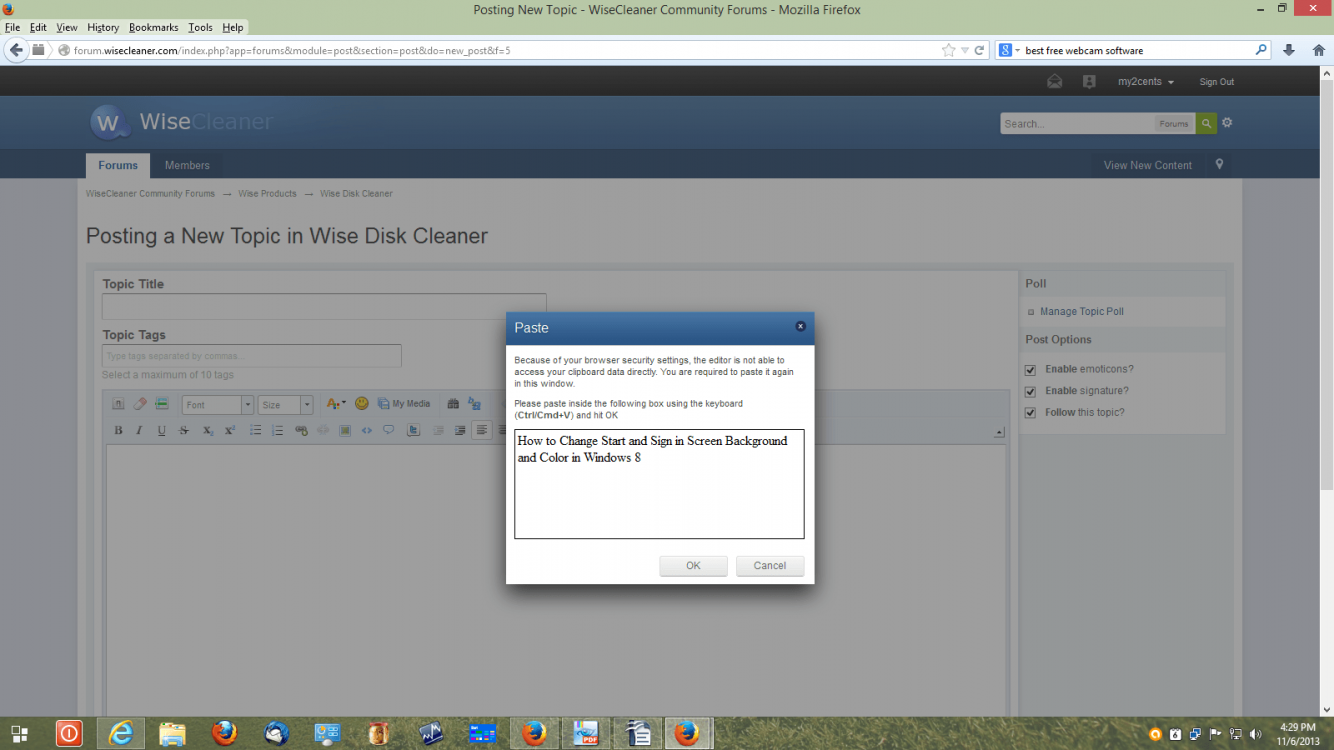Insert a numbered list
1334x750 pixels.
coord(277,430)
